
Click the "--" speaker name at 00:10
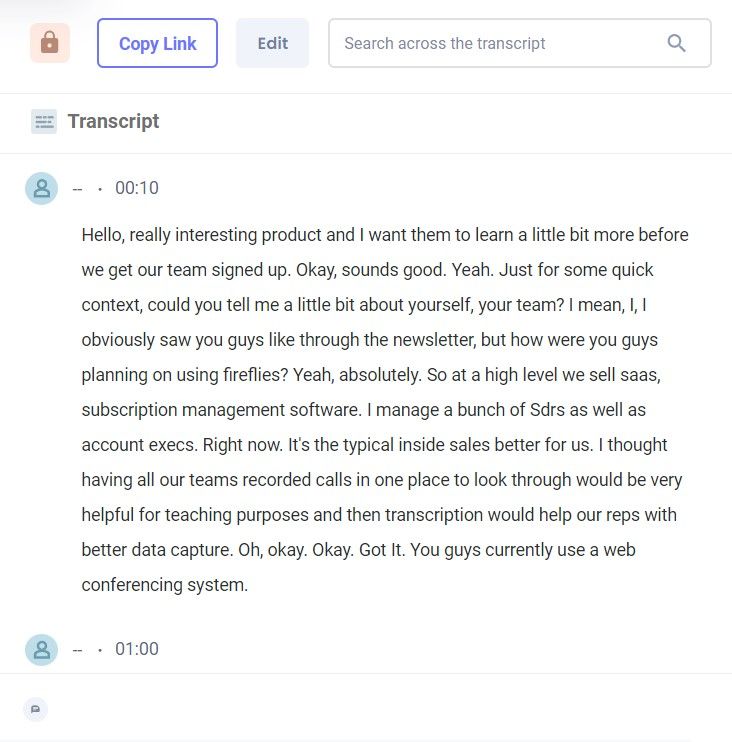(x=78, y=188)
